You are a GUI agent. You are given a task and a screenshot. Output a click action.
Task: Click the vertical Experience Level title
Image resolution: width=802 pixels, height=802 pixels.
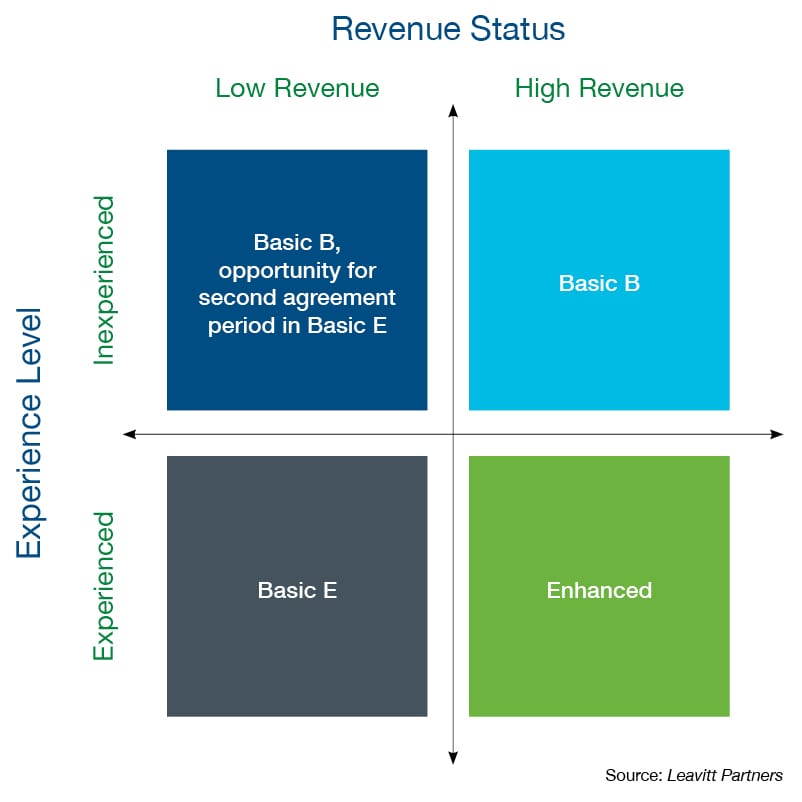click(28, 433)
